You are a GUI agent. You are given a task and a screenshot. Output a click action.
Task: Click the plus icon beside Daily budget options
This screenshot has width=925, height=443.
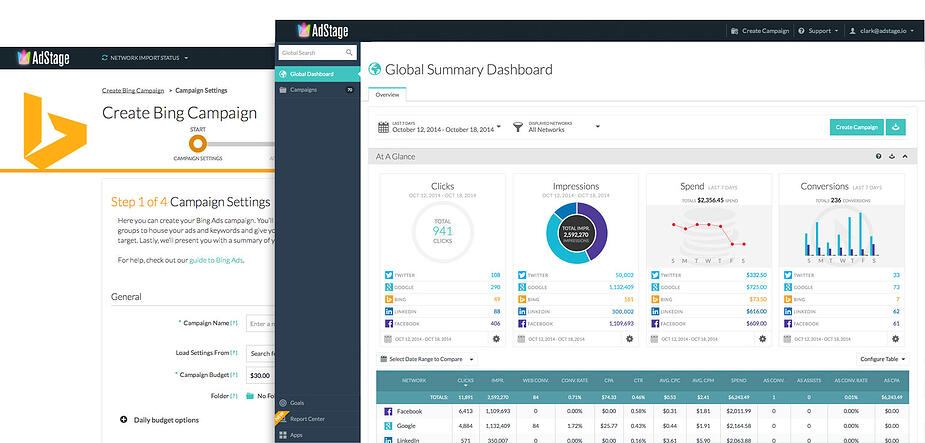[x=123, y=420]
